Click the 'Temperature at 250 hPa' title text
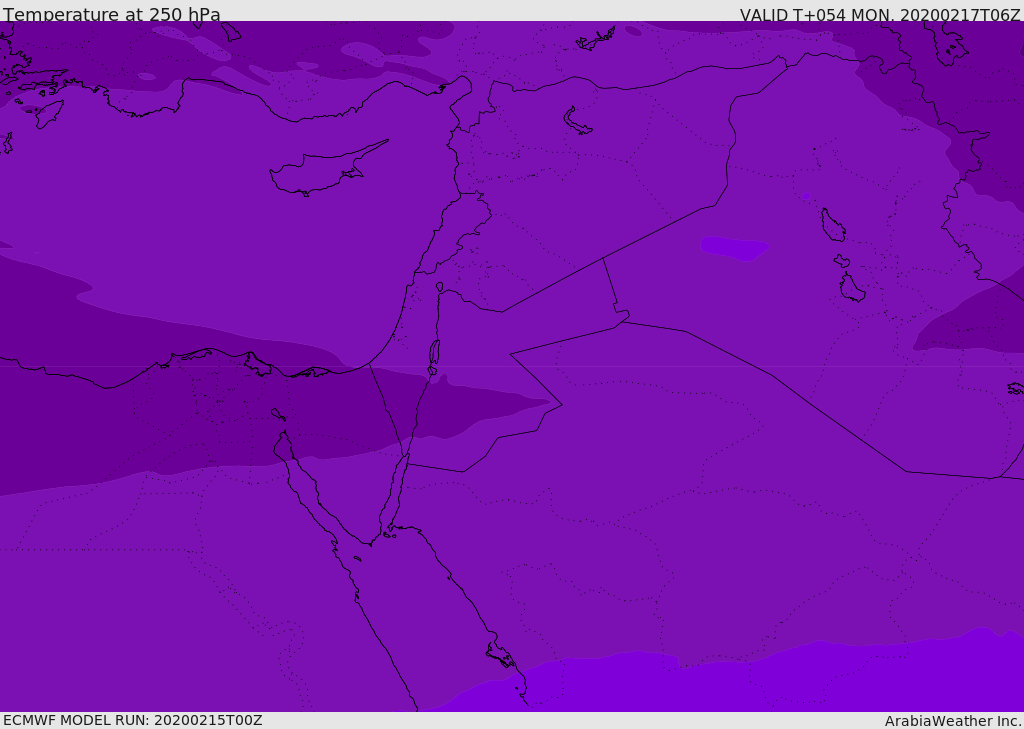 coord(112,14)
